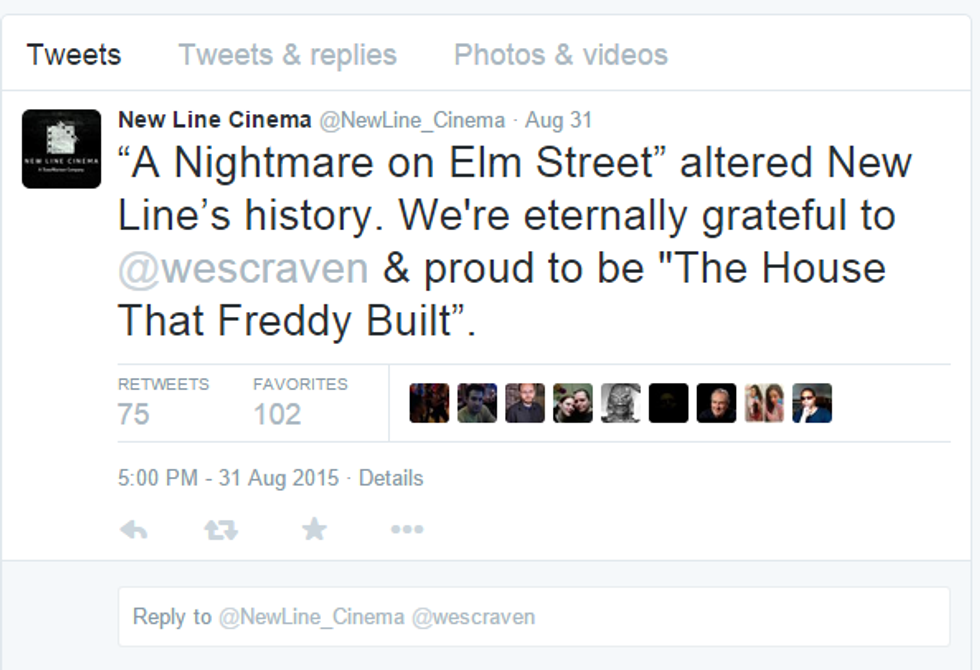
Task: Open the tweet Details link
Action: [x=391, y=478]
